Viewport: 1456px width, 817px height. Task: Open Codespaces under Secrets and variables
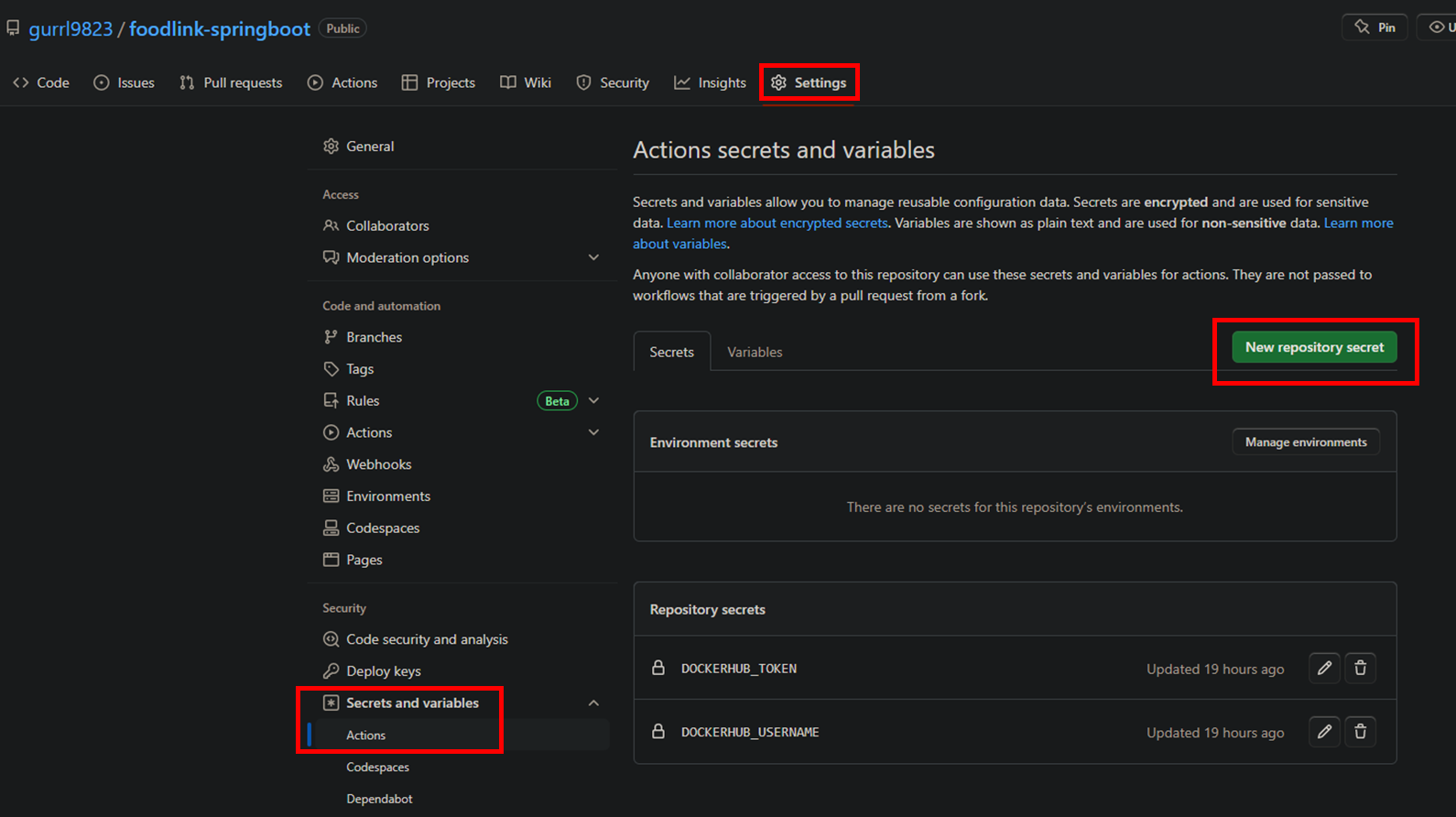coord(377,768)
